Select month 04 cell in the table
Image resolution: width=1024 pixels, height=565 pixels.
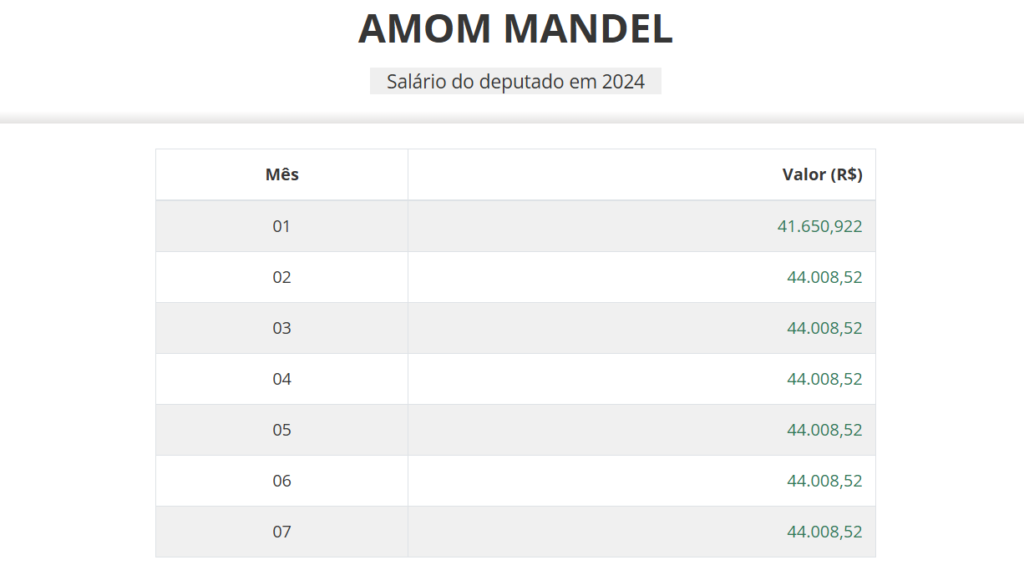coord(282,379)
